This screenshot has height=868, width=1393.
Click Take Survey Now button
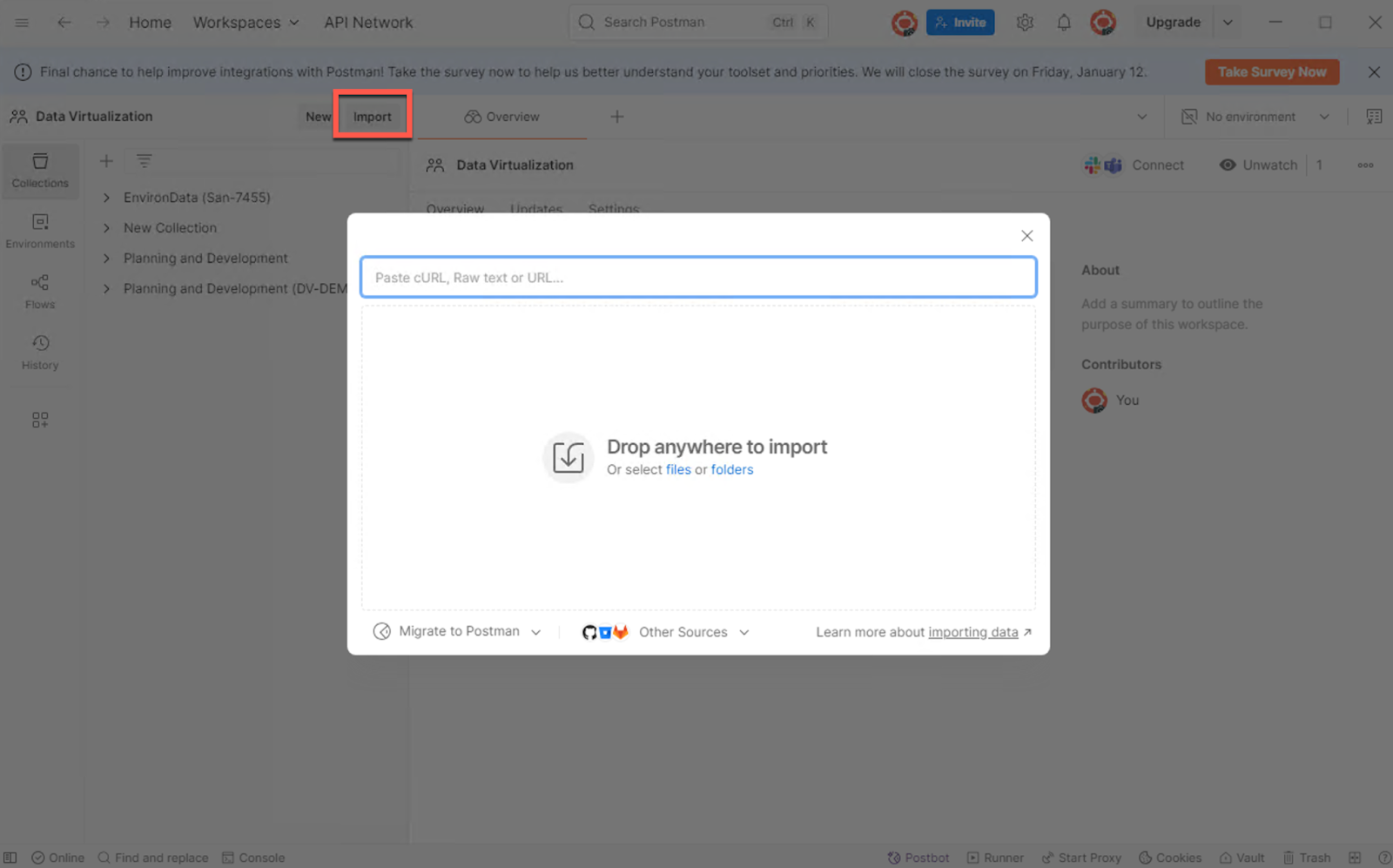(1272, 72)
